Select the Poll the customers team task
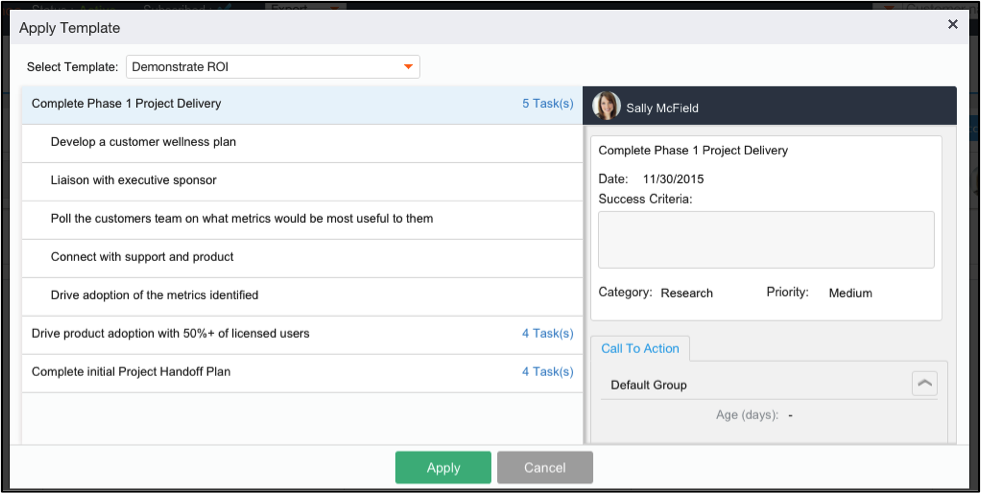This screenshot has height=493, width=981. (241, 218)
